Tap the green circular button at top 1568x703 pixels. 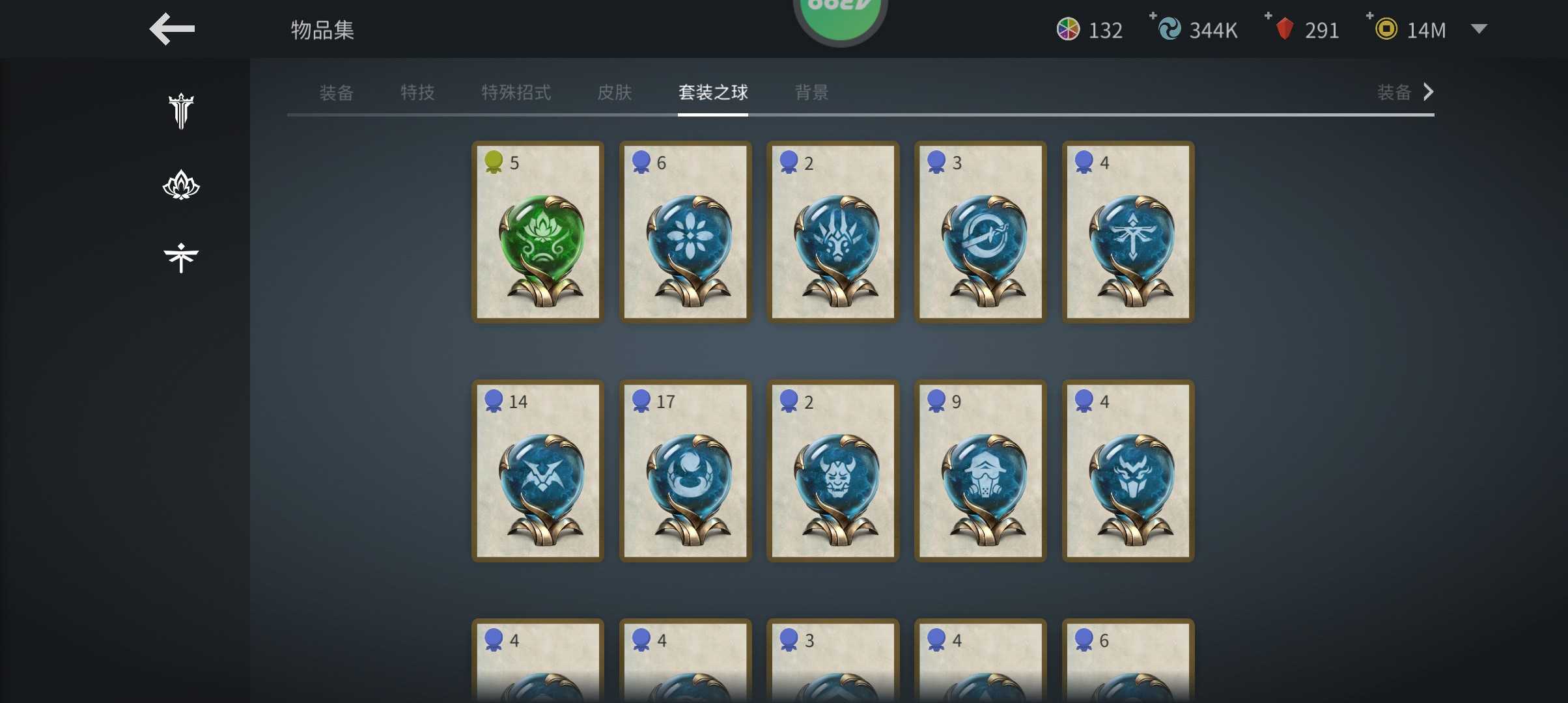pos(840,16)
